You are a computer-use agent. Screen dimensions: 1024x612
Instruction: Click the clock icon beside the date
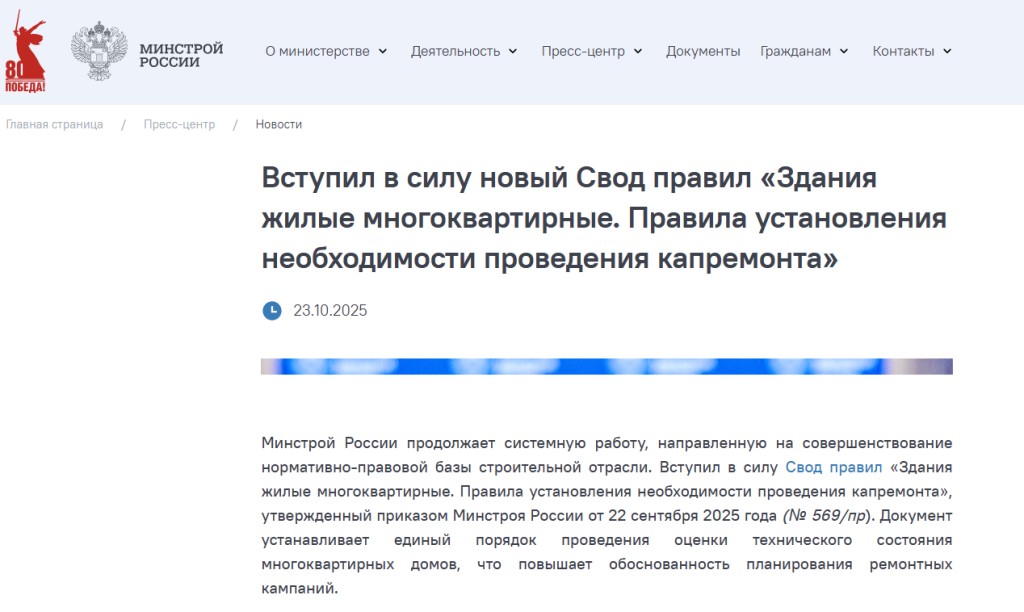click(x=272, y=311)
